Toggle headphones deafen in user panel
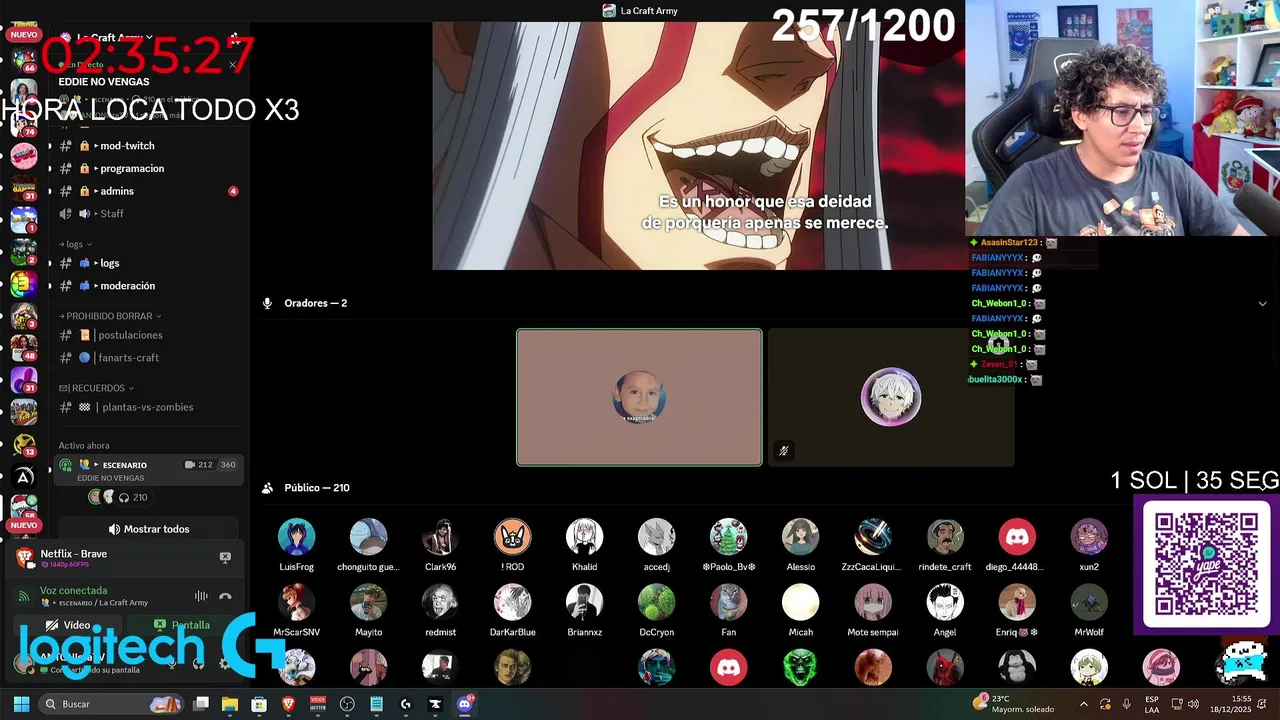This screenshot has width=1280, height=720. 198,663
